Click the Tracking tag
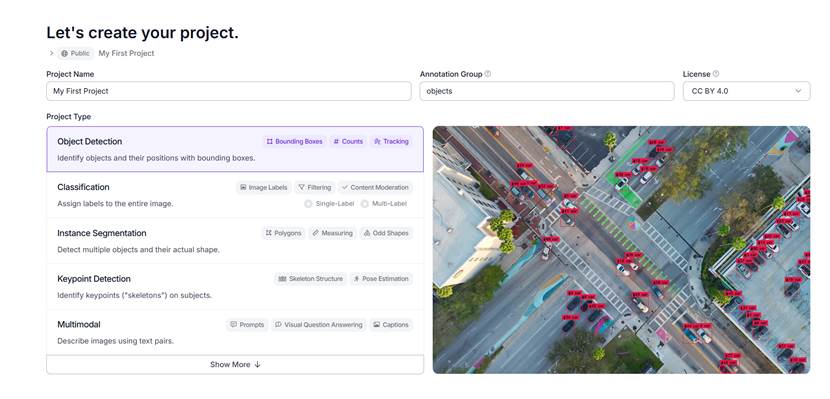The image size is (830, 399). tap(391, 141)
